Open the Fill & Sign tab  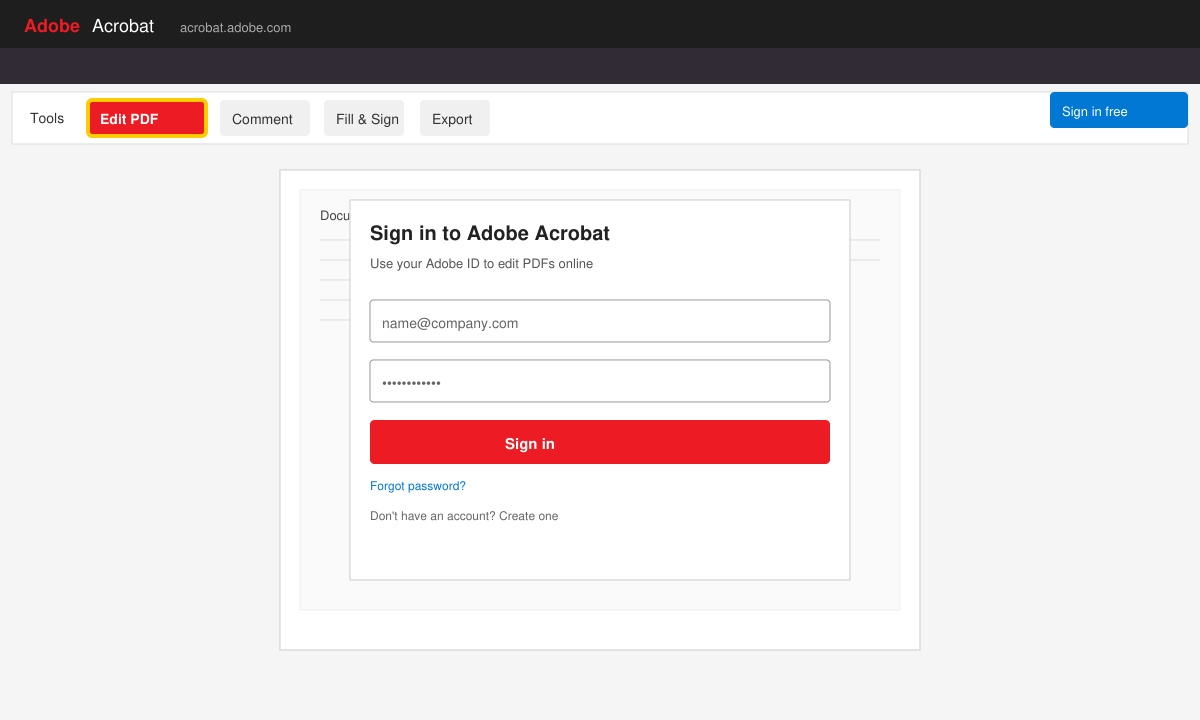[x=364, y=118]
